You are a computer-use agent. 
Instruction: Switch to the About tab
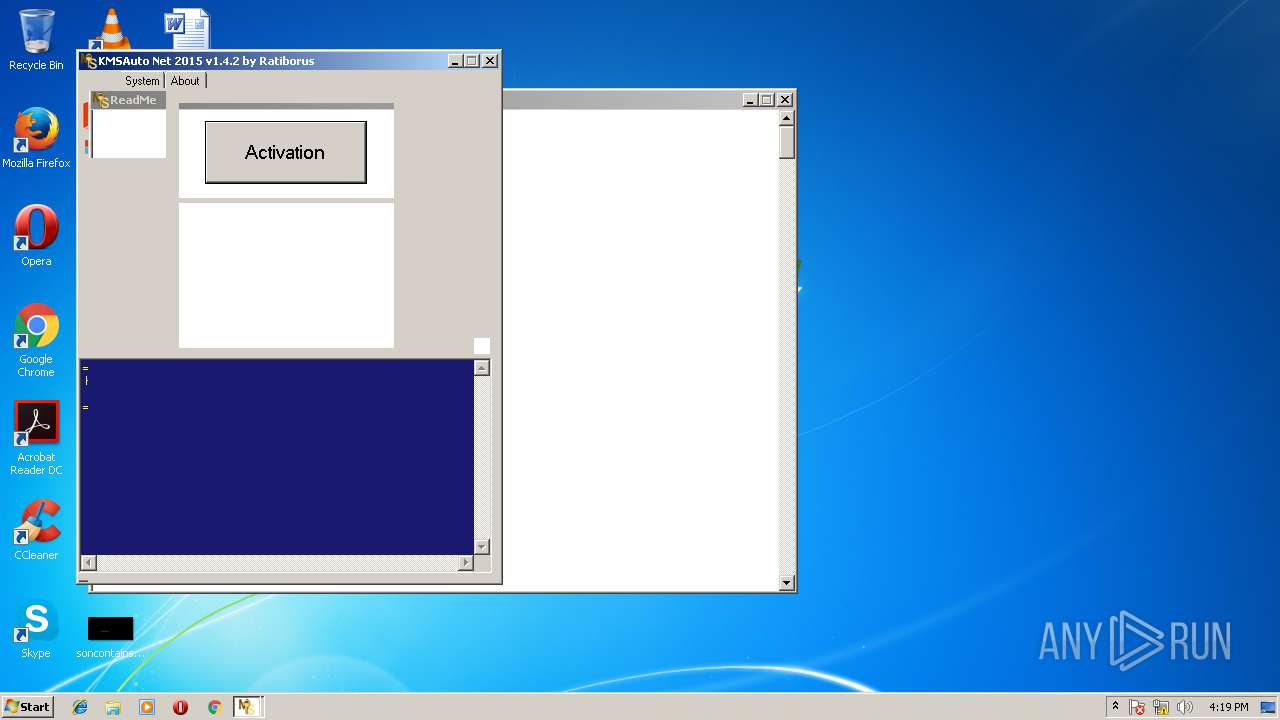(185, 81)
